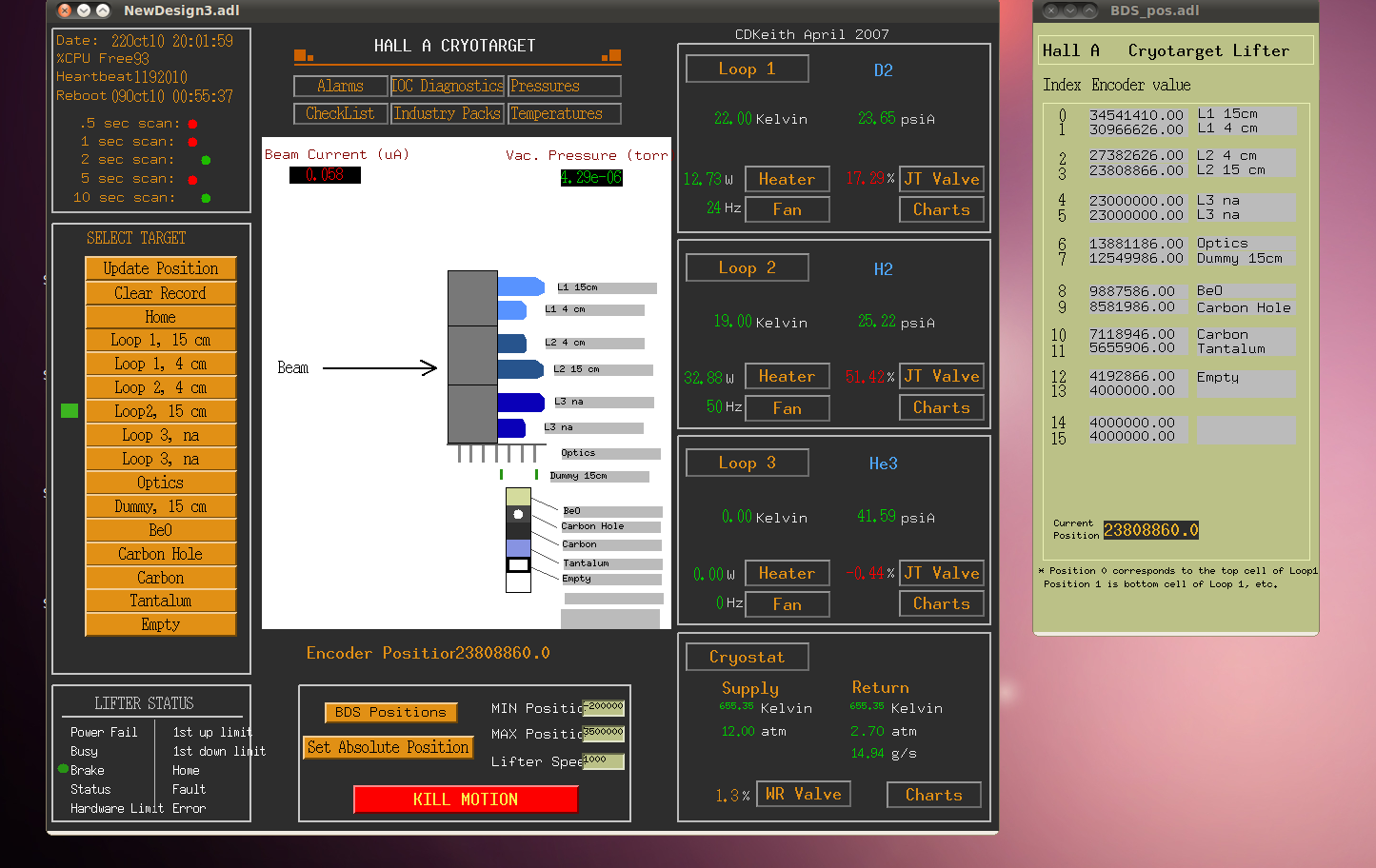
Task: Click the Vac. Pressure value 4.29e-06
Action: click(x=591, y=177)
